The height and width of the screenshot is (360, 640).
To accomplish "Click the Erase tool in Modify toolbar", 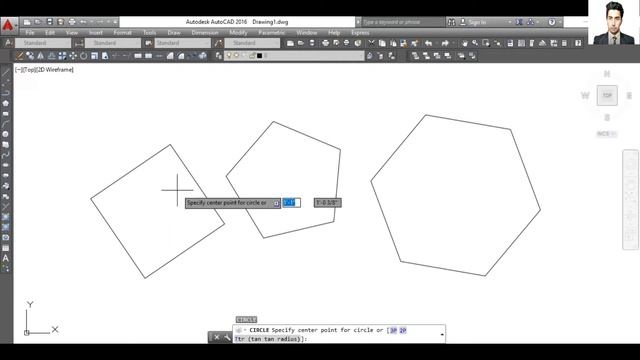I will pos(19,56).
